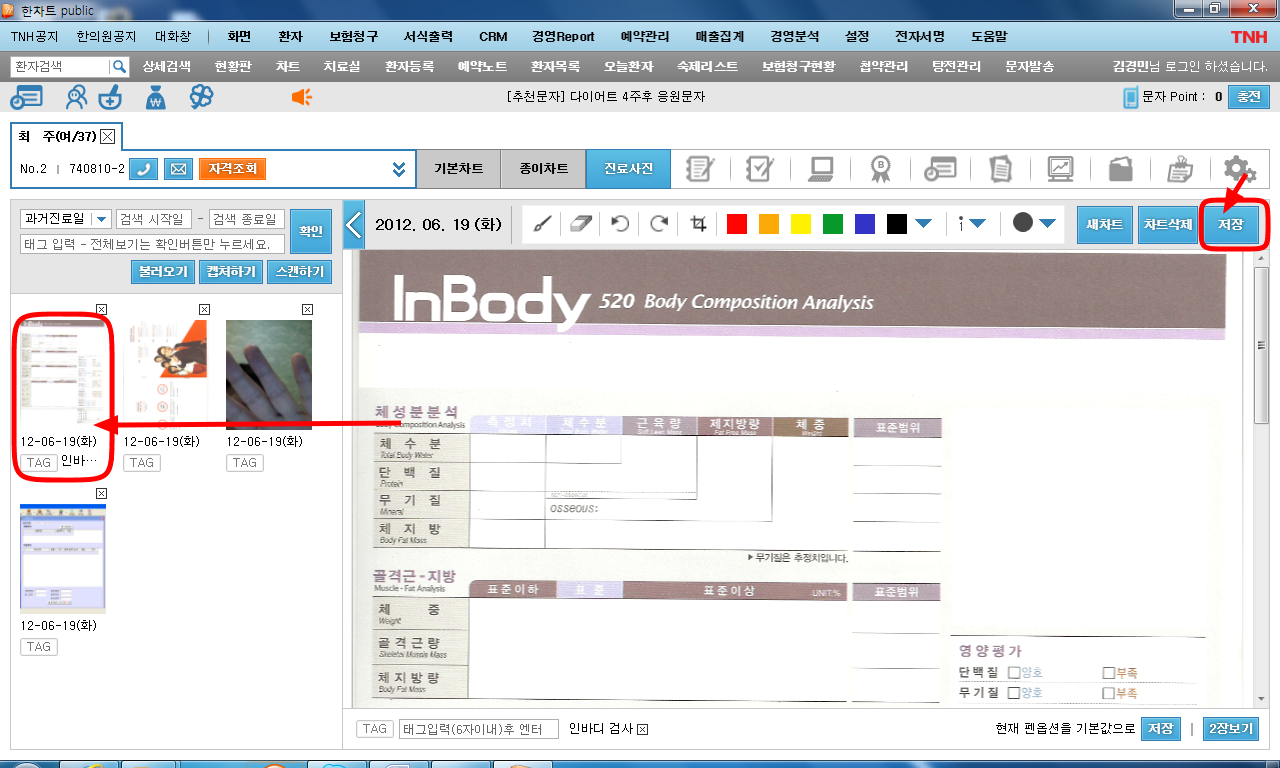1280x768 pixels.
Task: Click the 환자검색 input field
Action: coord(59,67)
